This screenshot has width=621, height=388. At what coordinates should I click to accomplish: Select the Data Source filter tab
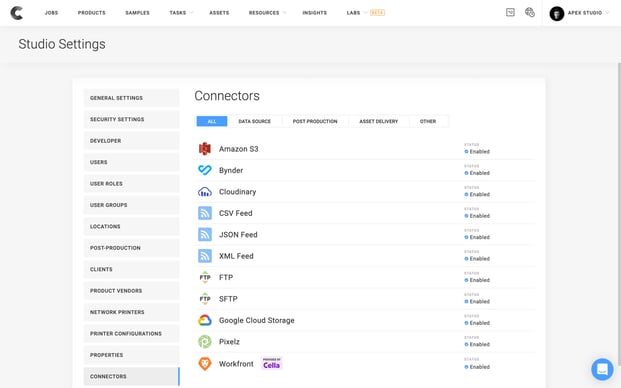point(255,121)
